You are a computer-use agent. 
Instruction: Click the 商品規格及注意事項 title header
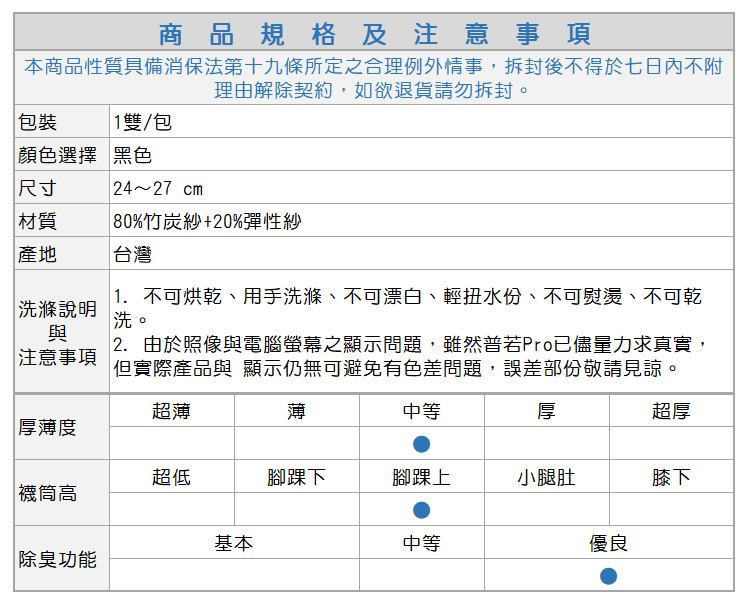pyautogui.click(x=374, y=33)
